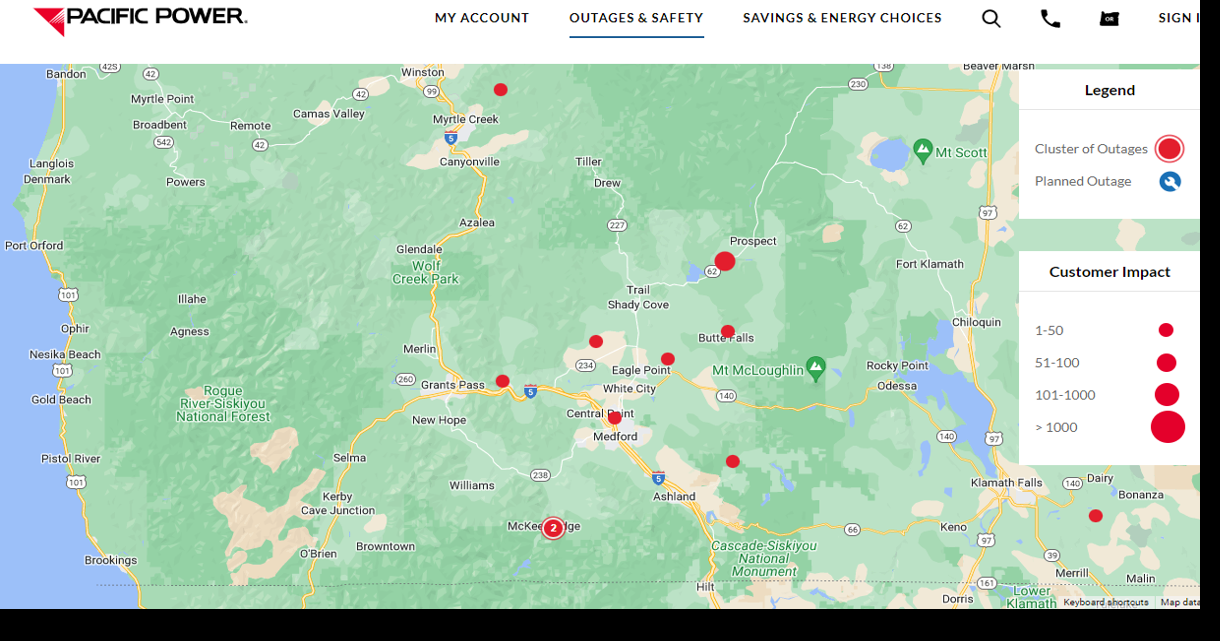The image size is (1220, 641).
Task: Open the Outages & Safety menu
Action: [x=636, y=18]
